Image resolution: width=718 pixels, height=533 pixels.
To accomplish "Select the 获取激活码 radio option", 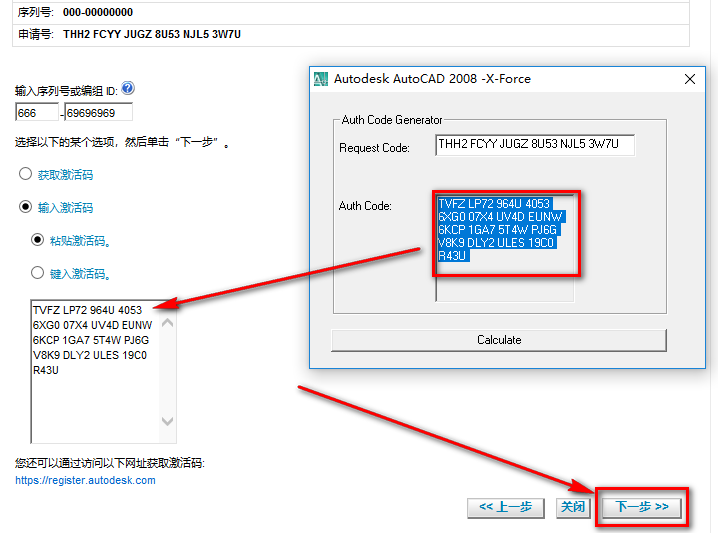I will (x=25, y=175).
